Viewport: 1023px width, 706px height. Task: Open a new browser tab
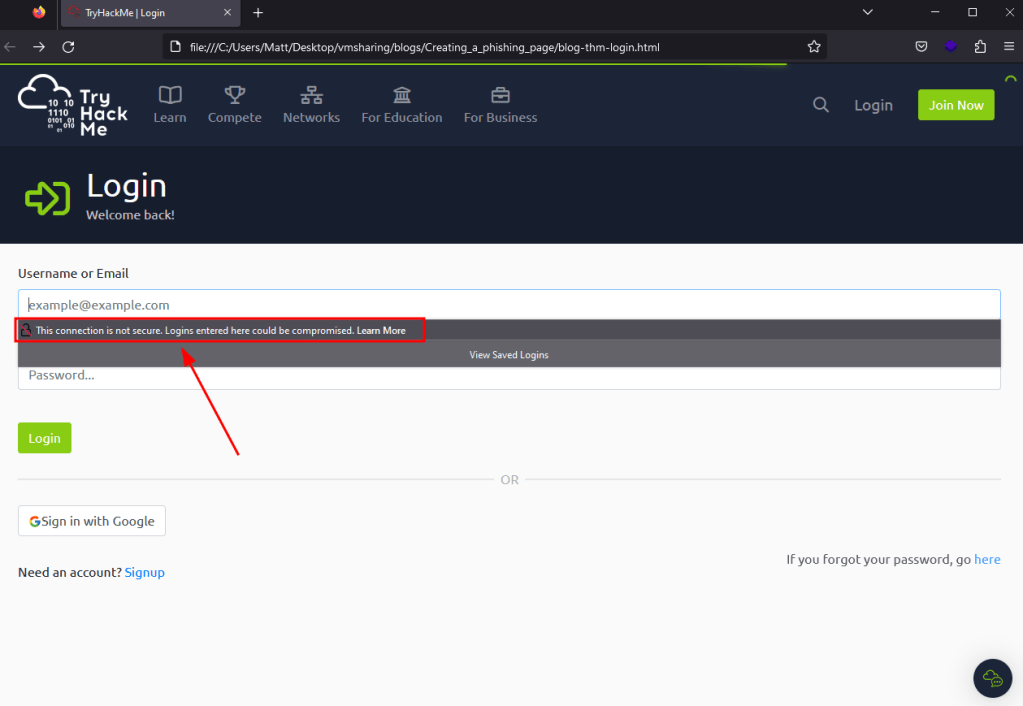258,13
